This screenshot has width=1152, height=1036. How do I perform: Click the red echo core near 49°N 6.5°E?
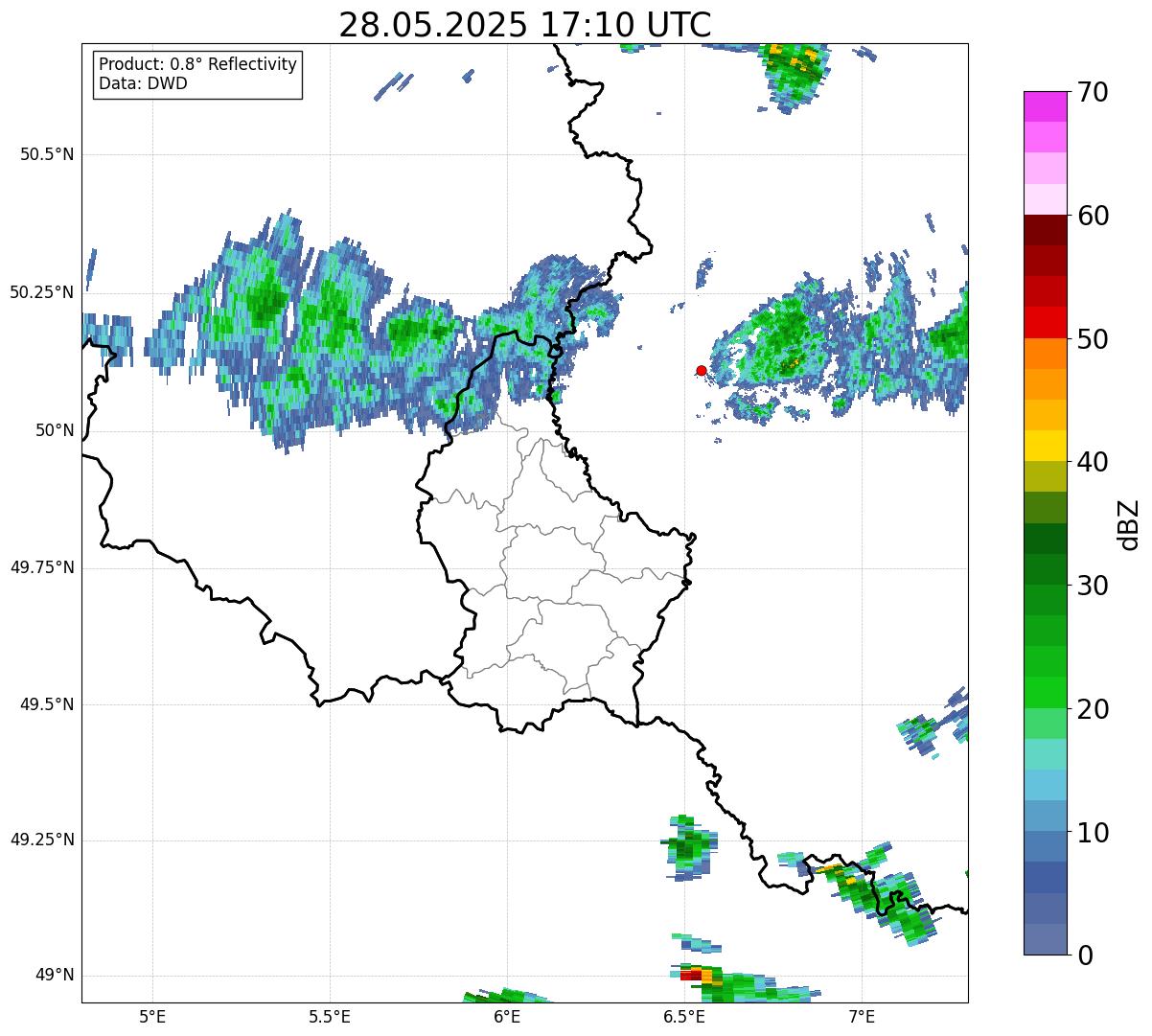(691, 975)
